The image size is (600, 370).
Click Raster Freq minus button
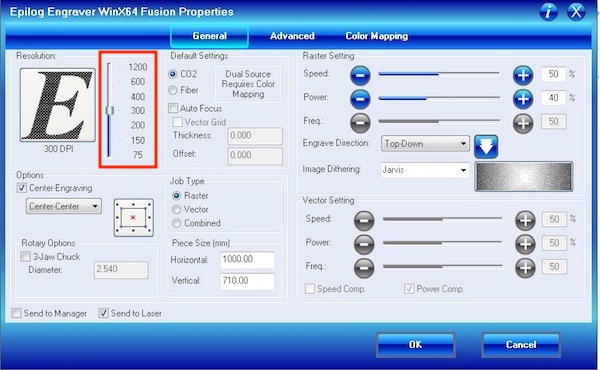360,123
